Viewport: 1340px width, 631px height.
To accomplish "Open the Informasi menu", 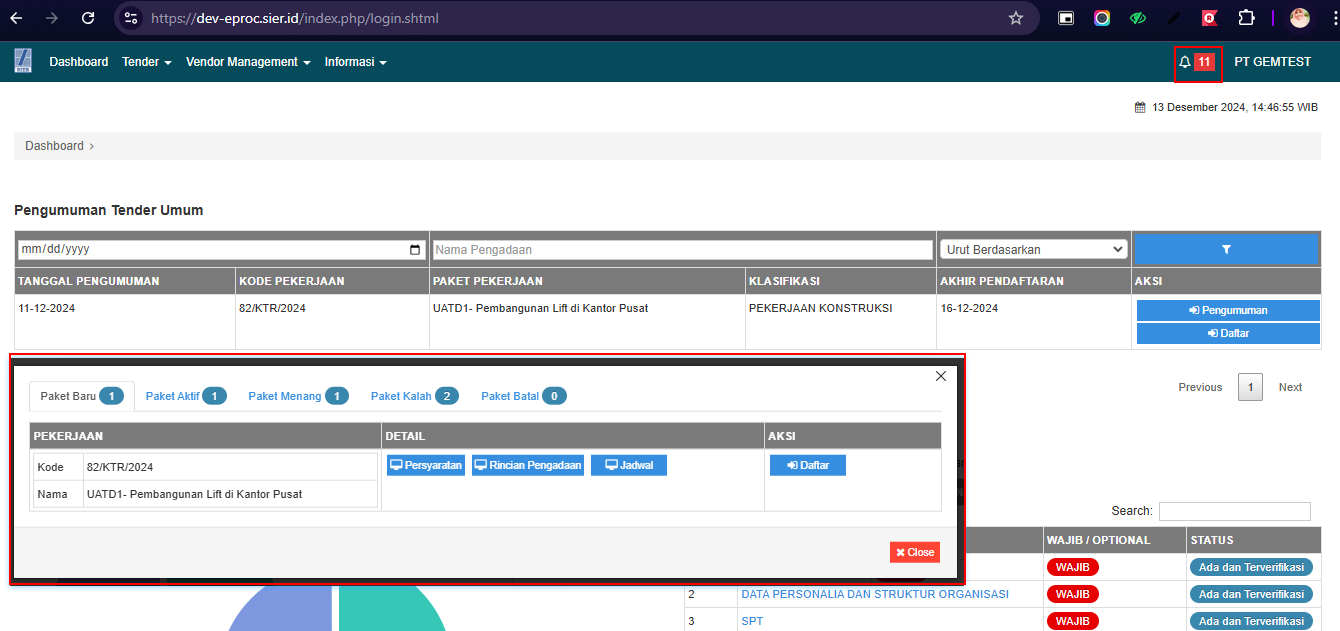I will [x=355, y=62].
